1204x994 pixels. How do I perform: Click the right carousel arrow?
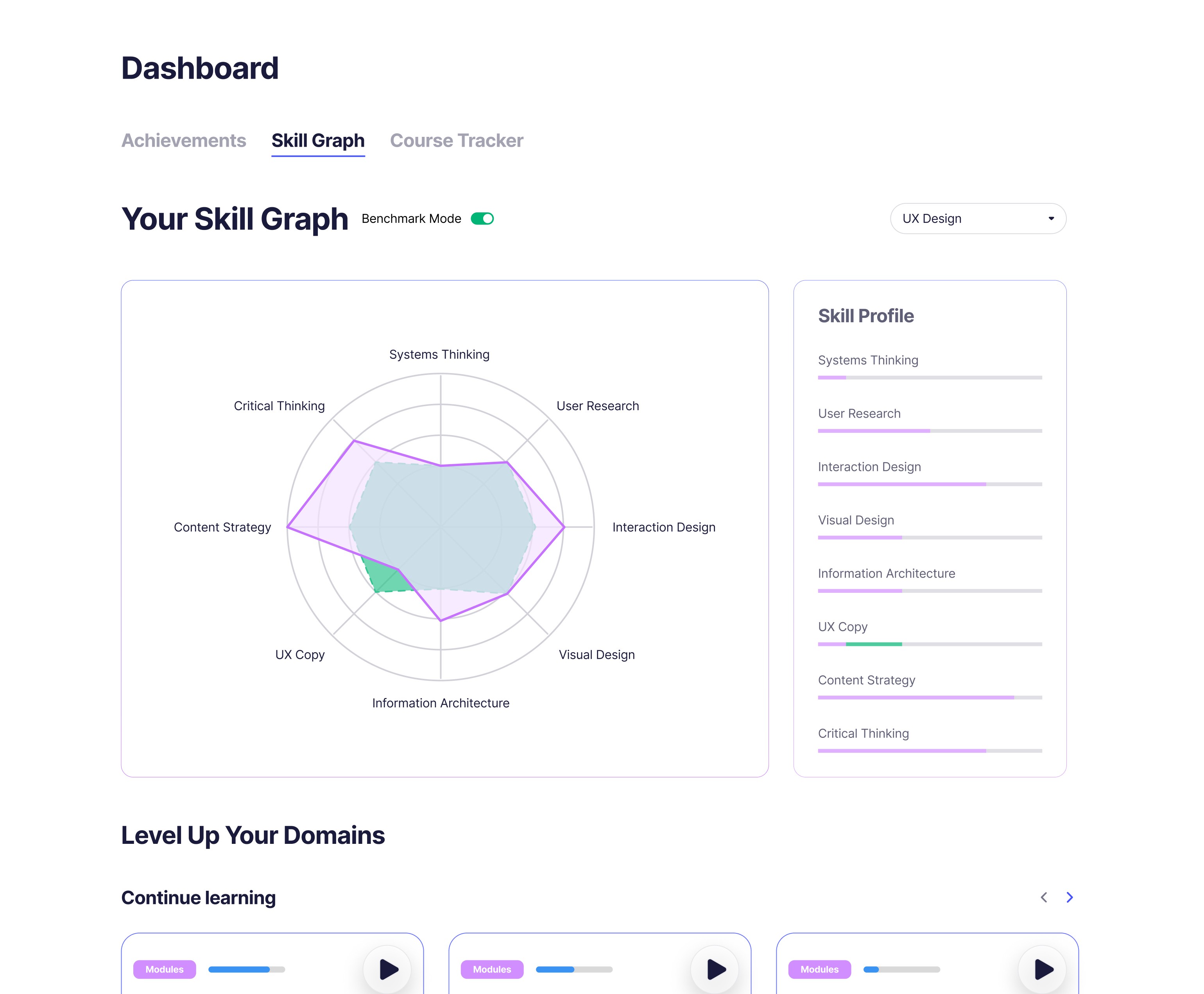1069,898
